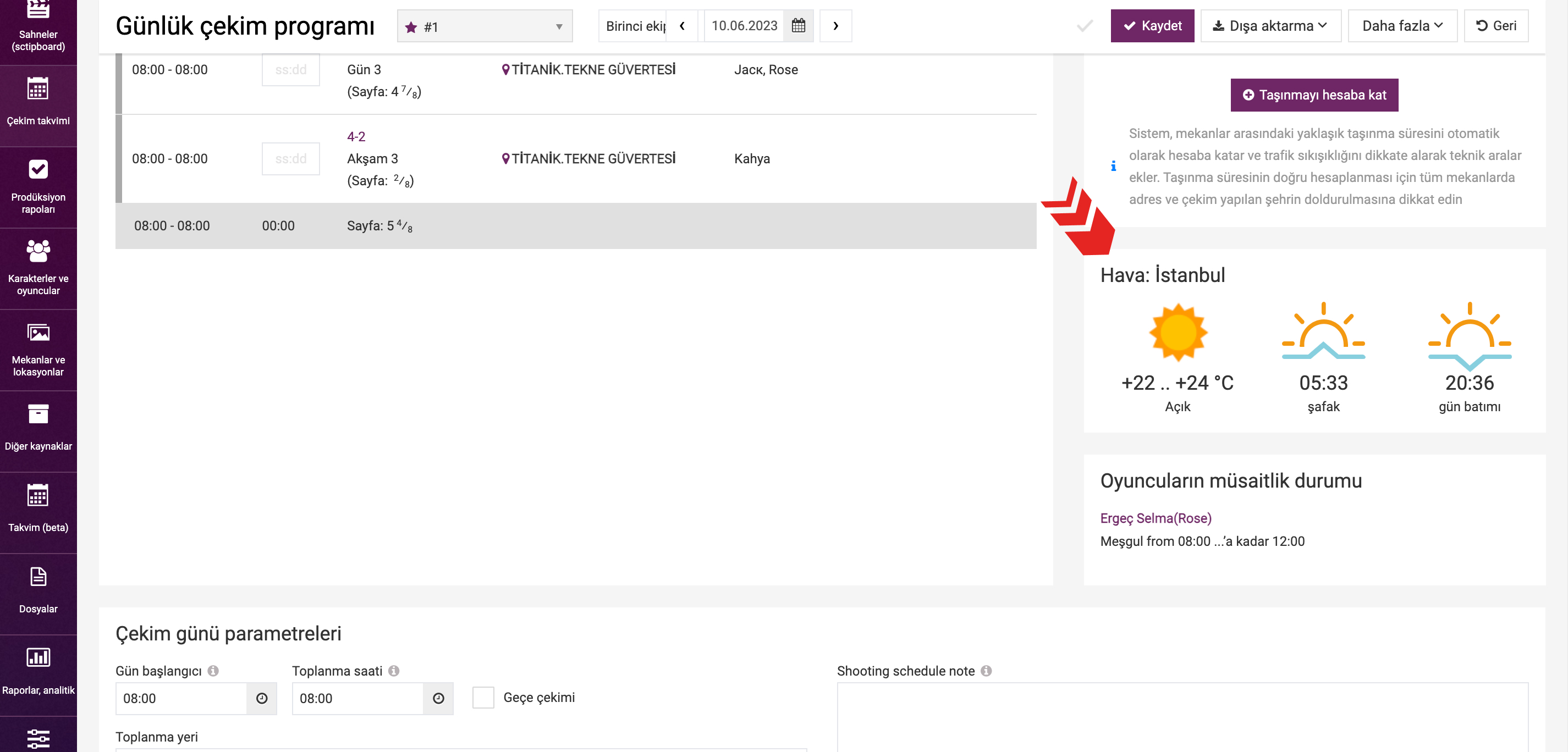Click the sunrise şafak icon
Image resolution: width=1568 pixels, height=752 pixels.
click(x=1323, y=331)
